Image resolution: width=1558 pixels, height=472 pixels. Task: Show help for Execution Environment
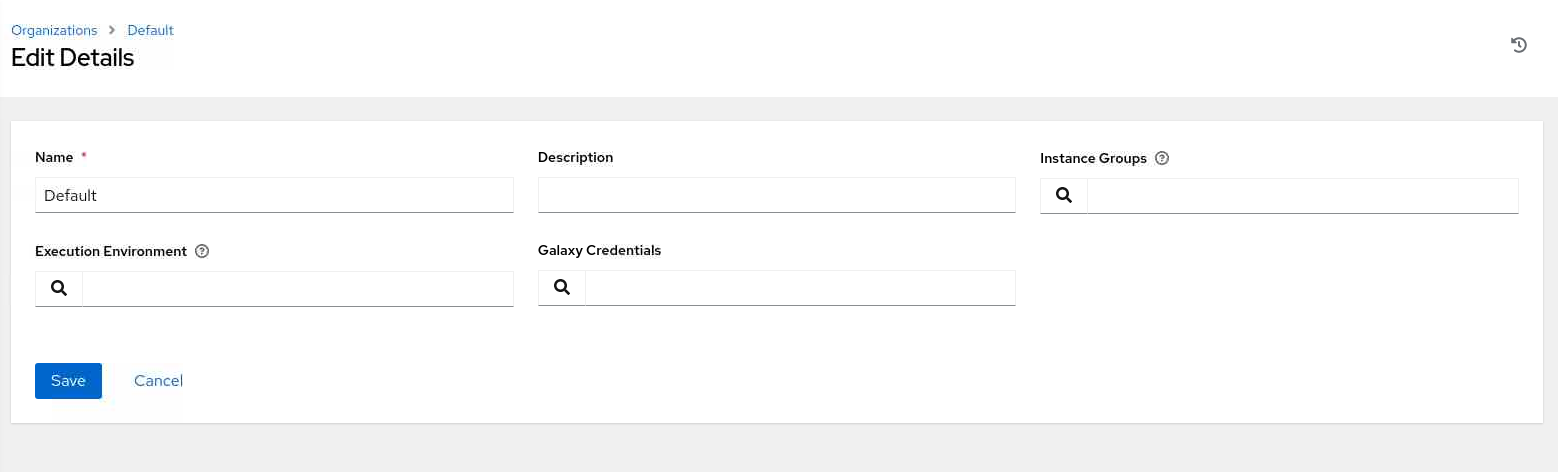(202, 251)
